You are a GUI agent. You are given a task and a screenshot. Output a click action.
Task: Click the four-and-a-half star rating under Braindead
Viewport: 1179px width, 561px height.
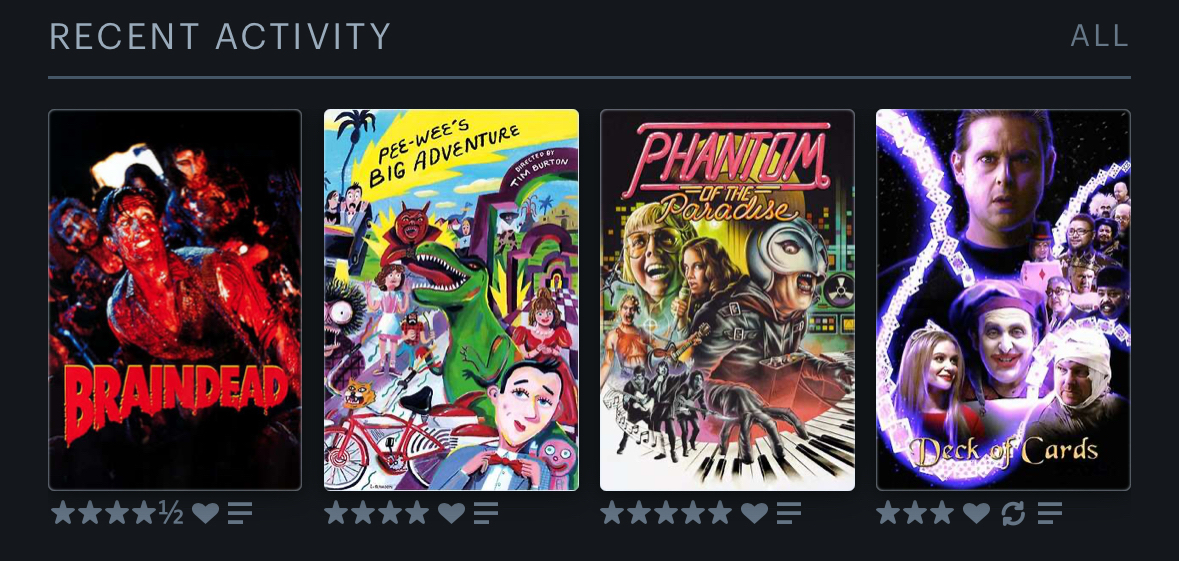coord(117,513)
